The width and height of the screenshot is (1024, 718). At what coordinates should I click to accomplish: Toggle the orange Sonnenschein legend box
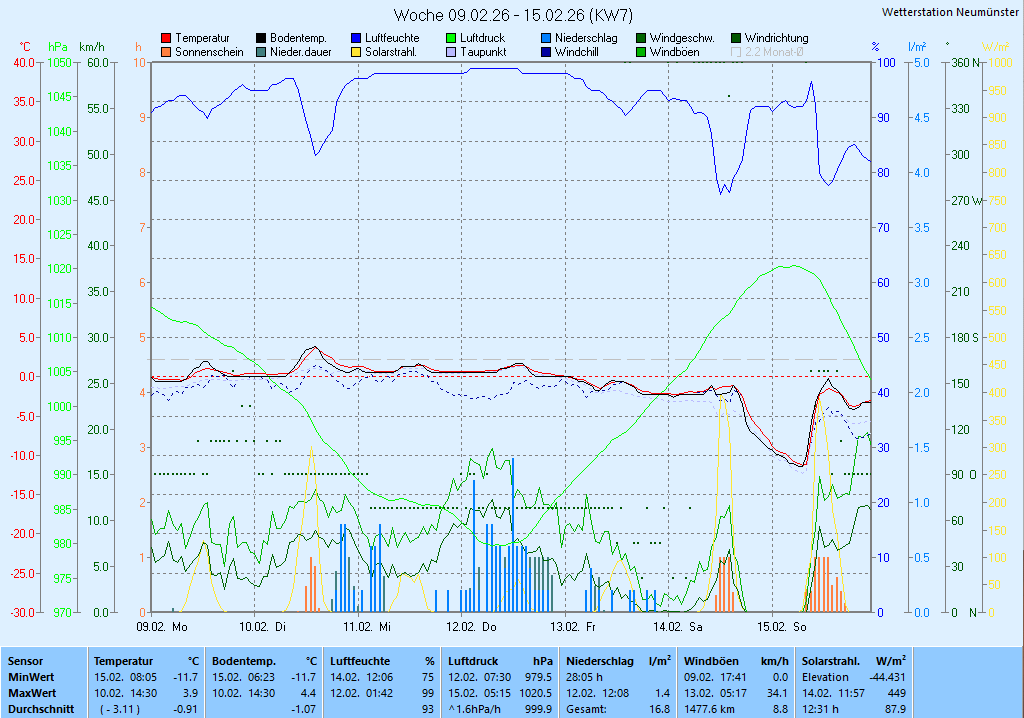coord(166,52)
